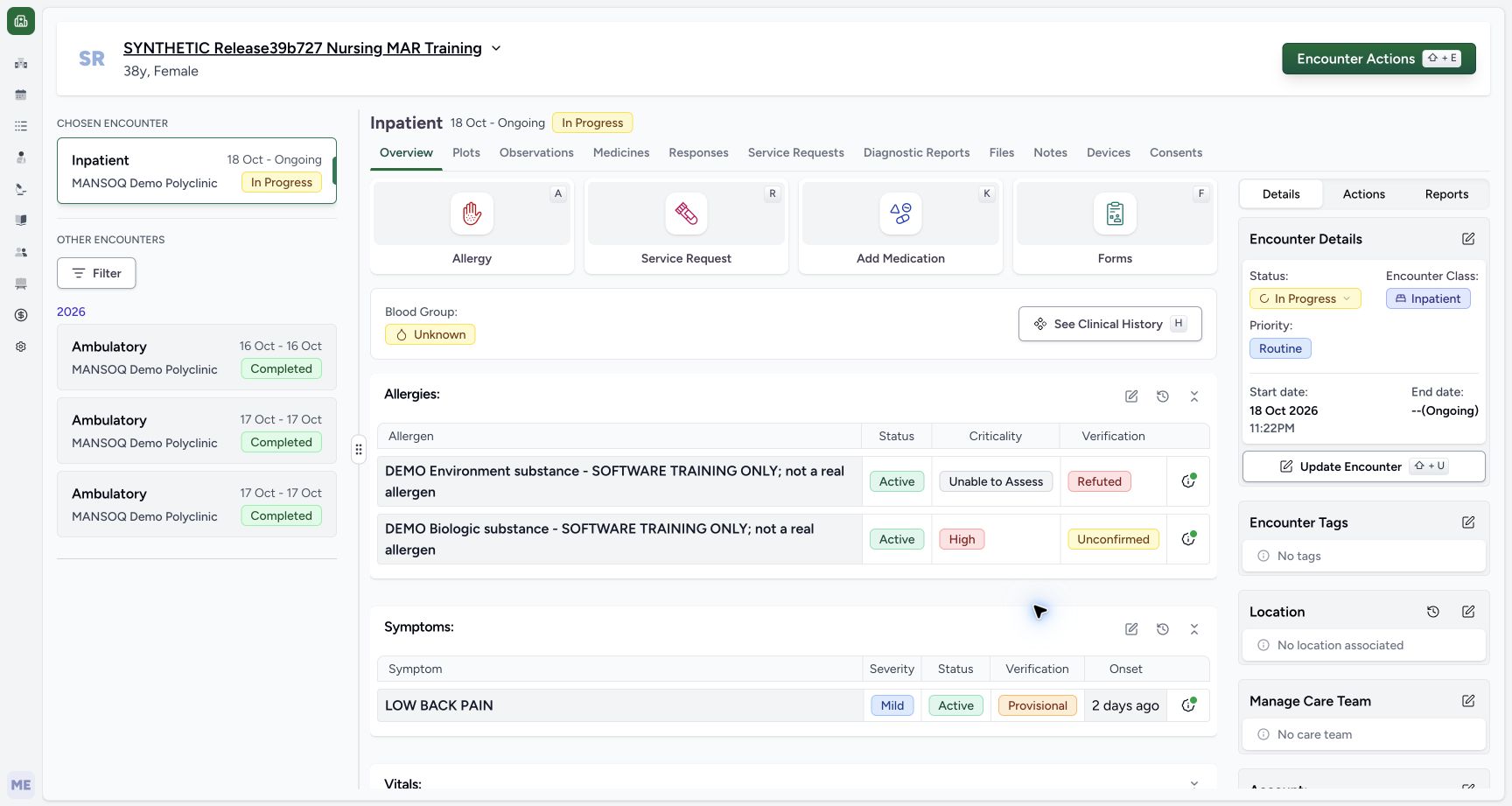The height and width of the screenshot is (806, 1512).
Task: Click the Unknown blood group badge
Action: coord(430,334)
